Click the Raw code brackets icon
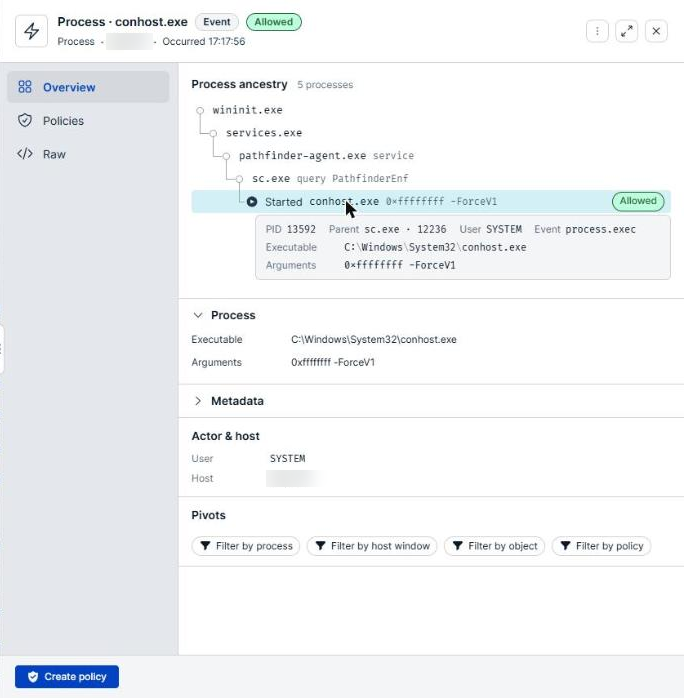The height and width of the screenshot is (698, 684). [x=25, y=154]
